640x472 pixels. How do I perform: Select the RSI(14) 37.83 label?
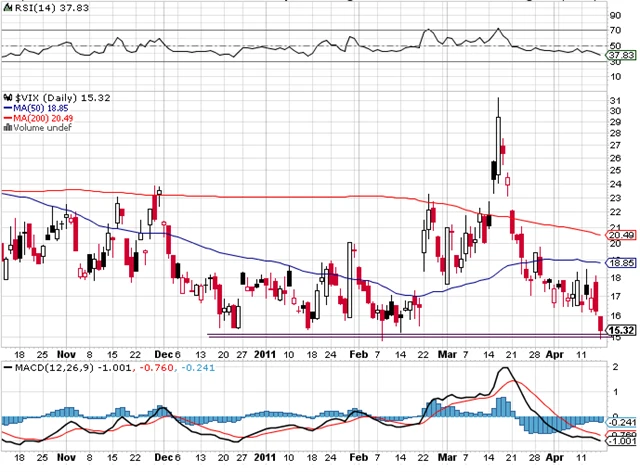coord(52,8)
